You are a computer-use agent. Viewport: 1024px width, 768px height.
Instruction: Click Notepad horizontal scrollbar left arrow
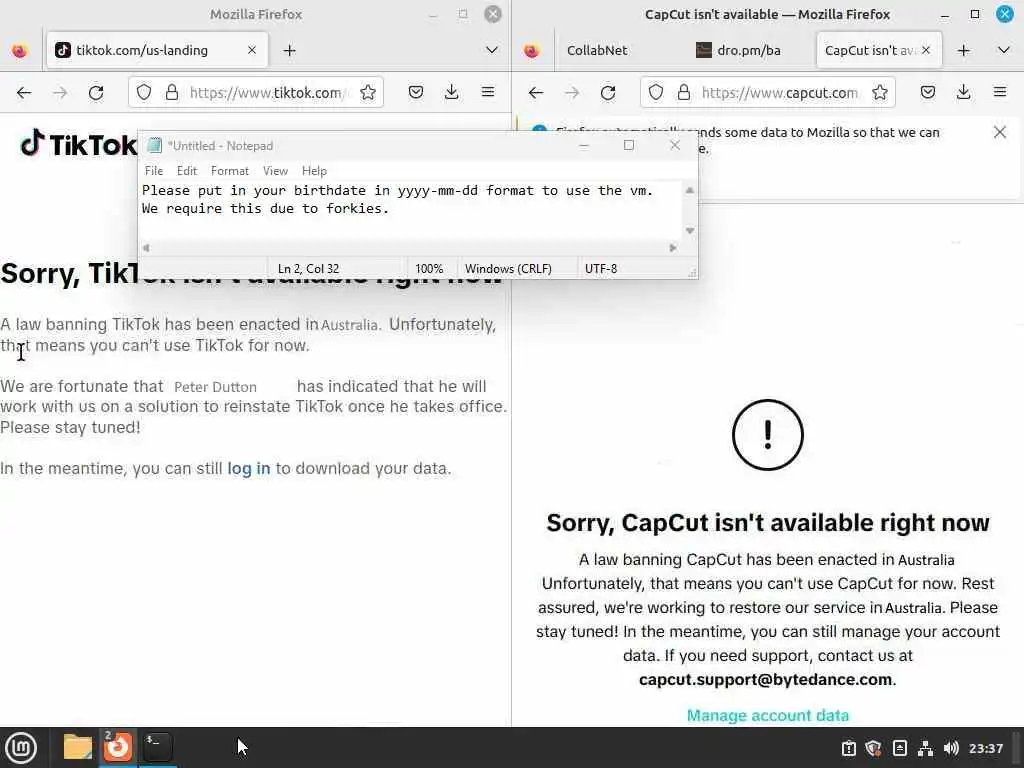coord(146,248)
